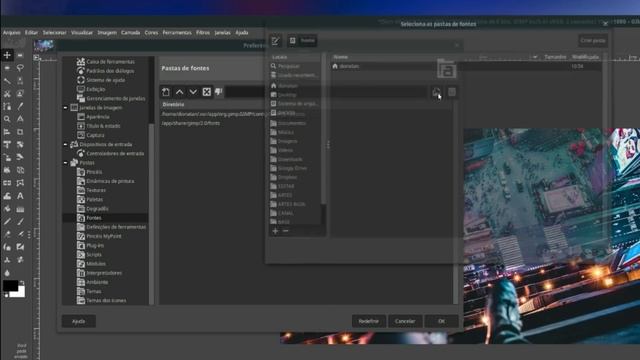This screenshot has height=360, width=640.
Task: Click the Ajuda button in Preferences
Action: 78,321
